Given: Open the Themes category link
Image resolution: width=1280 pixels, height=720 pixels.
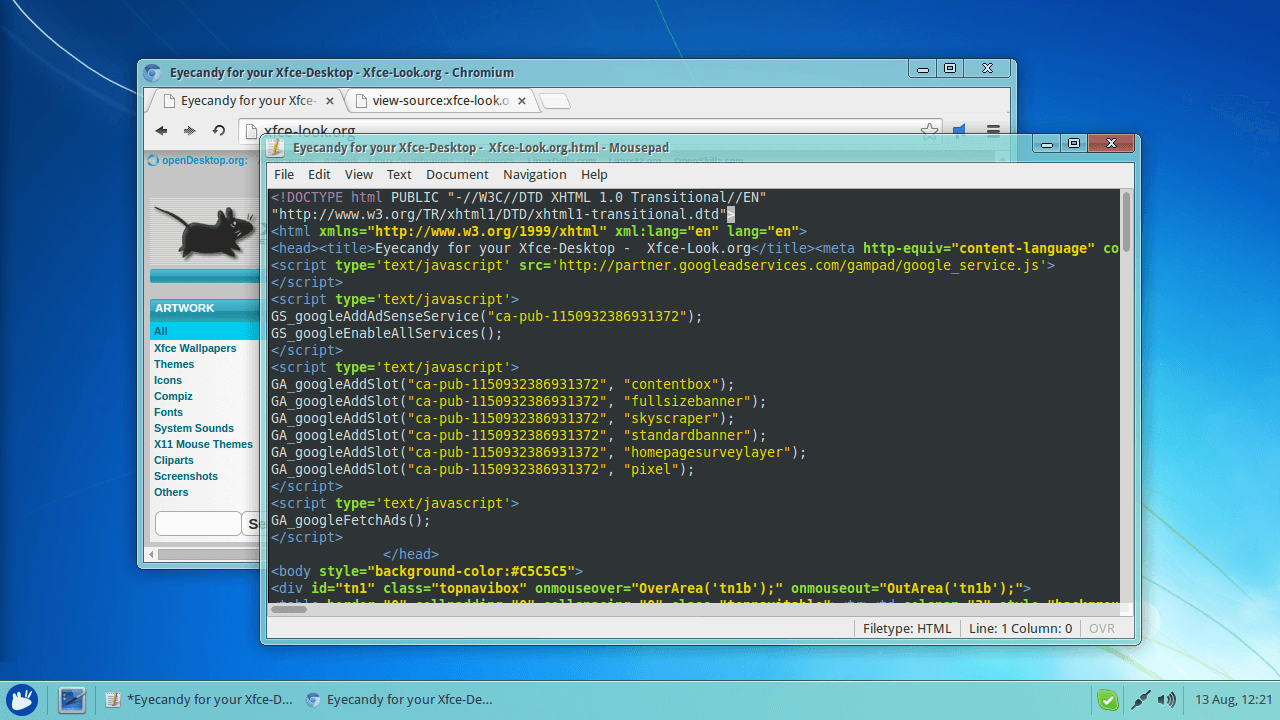Looking at the screenshot, I should coord(174,364).
